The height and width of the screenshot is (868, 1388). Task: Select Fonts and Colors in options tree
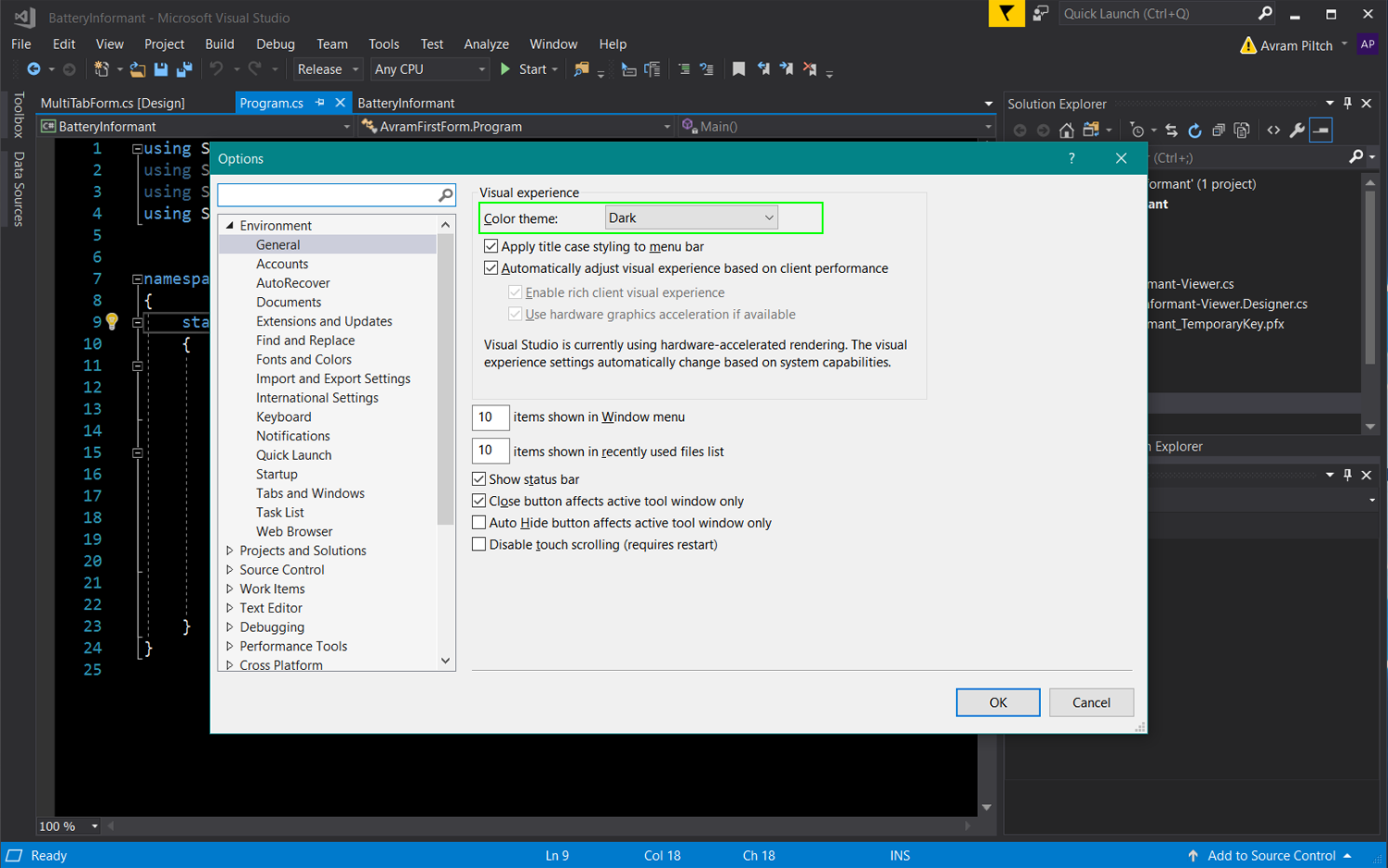coord(304,359)
